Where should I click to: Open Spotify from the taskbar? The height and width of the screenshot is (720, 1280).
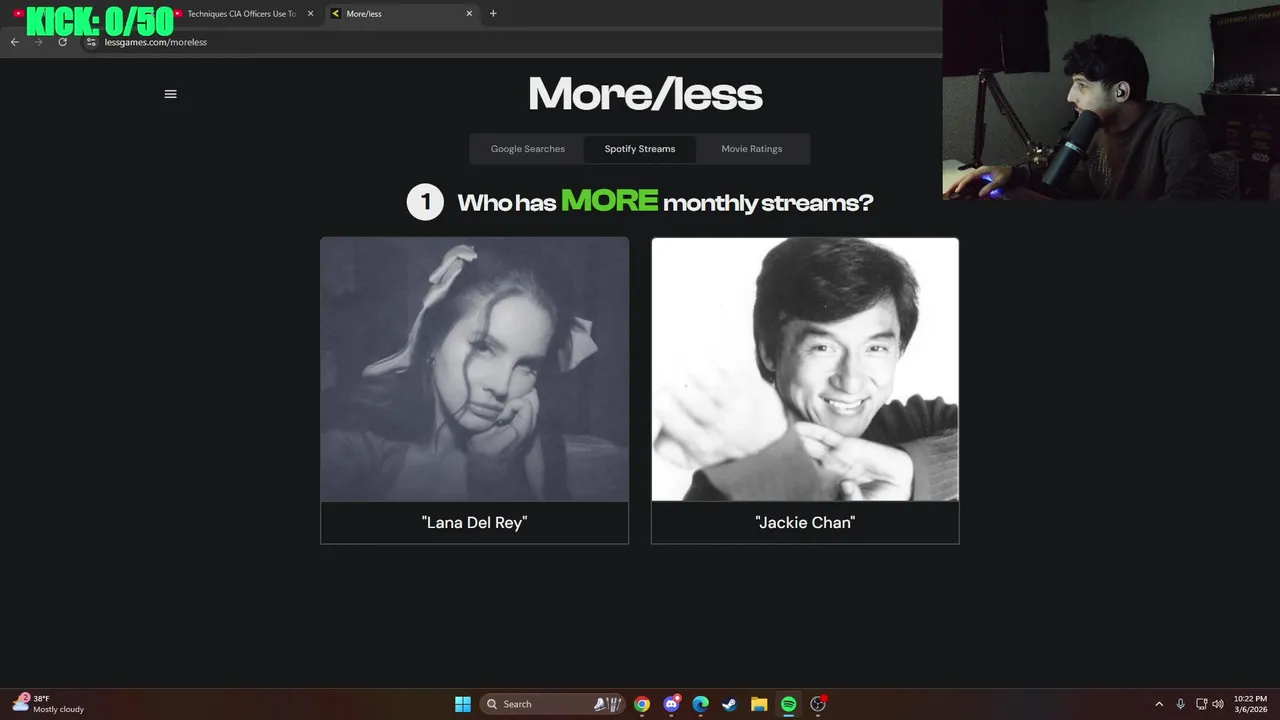tap(788, 704)
